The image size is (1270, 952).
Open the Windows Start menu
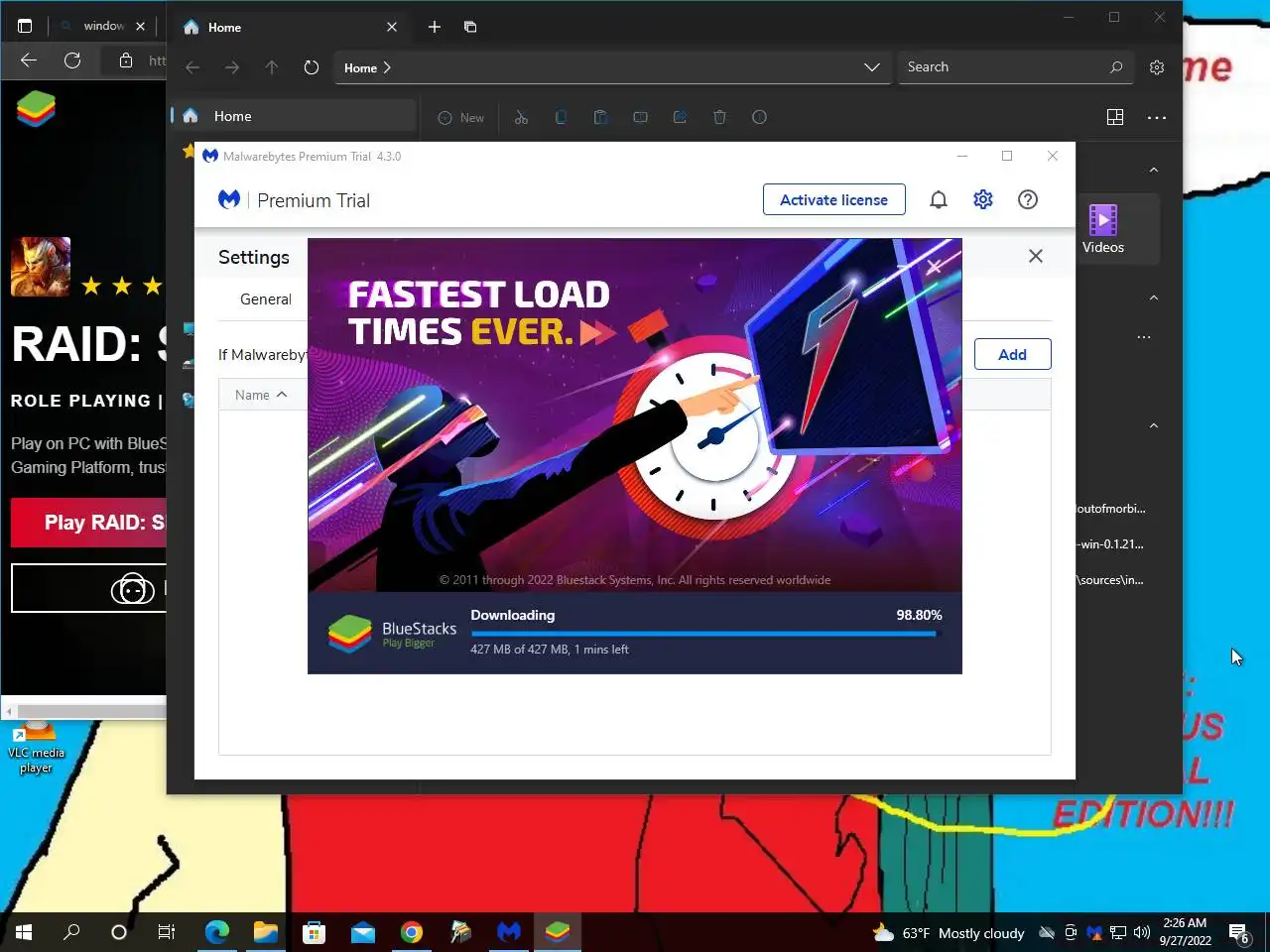coord(24,932)
